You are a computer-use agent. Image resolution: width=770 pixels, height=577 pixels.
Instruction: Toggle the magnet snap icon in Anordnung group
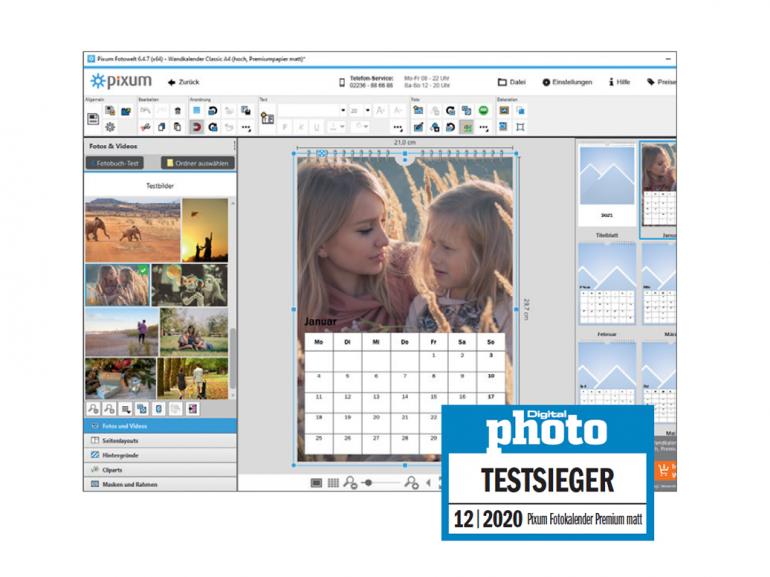[196, 127]
